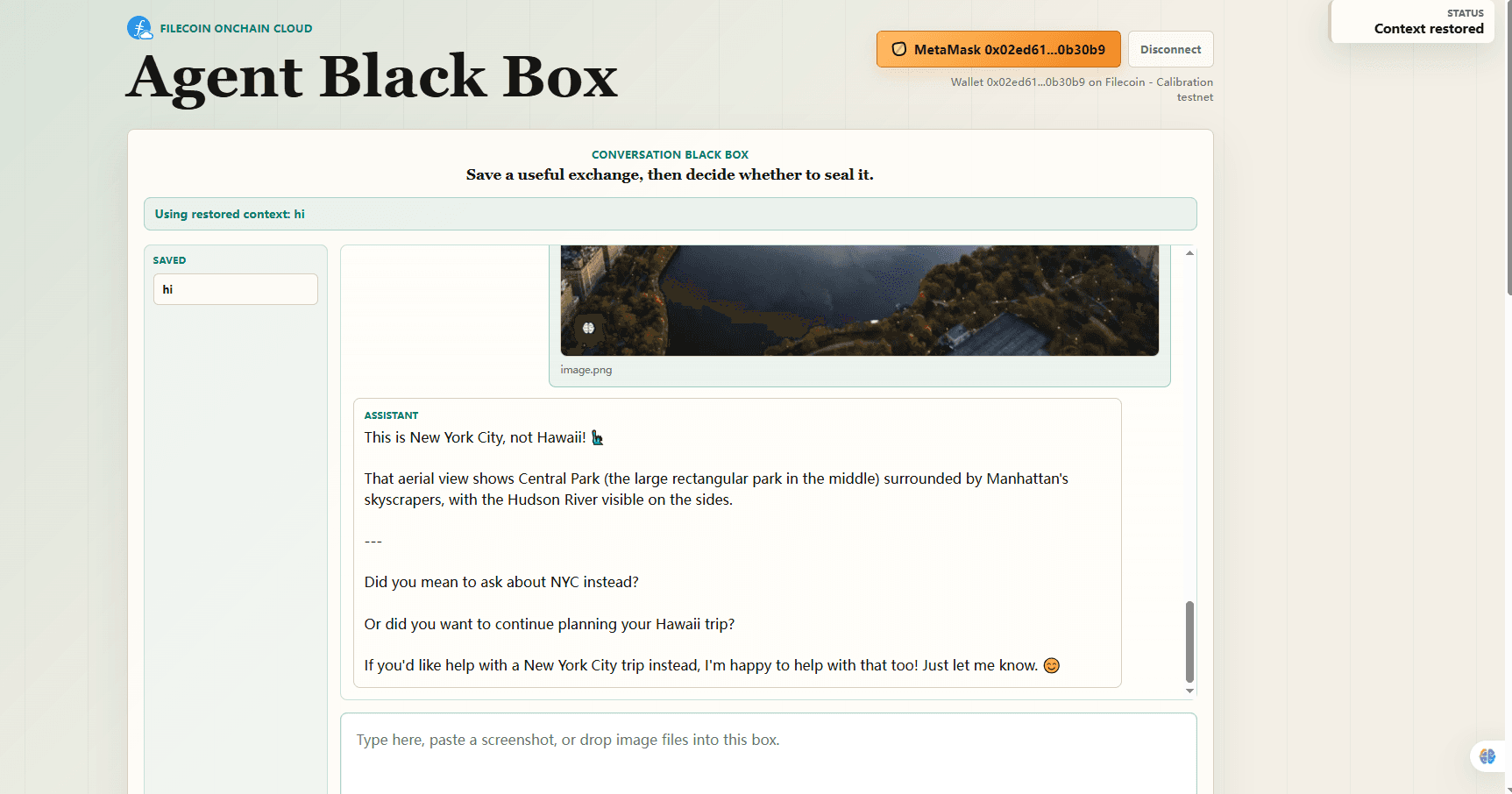Click text 'This is New York City, not Hawaii!'
This screenshot has height=794, width=1512.
(475, 437)
